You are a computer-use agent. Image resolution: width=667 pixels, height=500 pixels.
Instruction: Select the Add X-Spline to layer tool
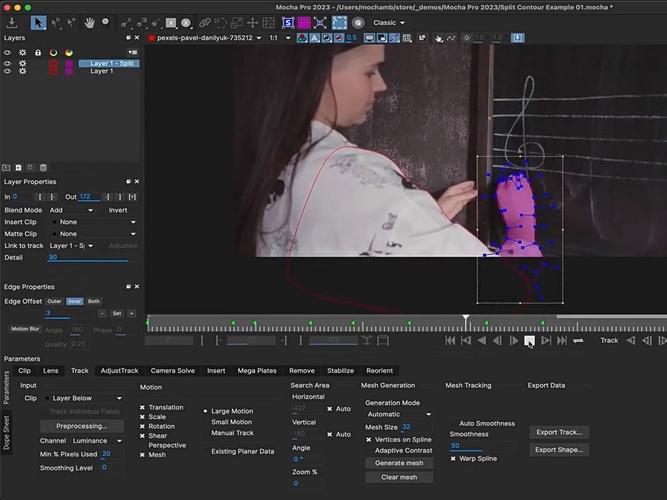click(142, 23)
